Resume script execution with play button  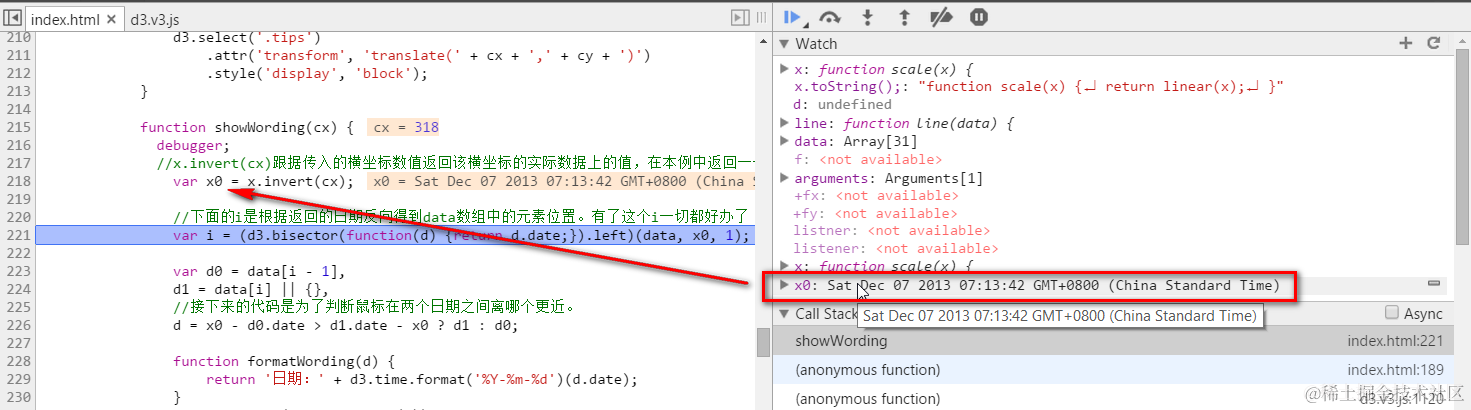click(792, 17)
